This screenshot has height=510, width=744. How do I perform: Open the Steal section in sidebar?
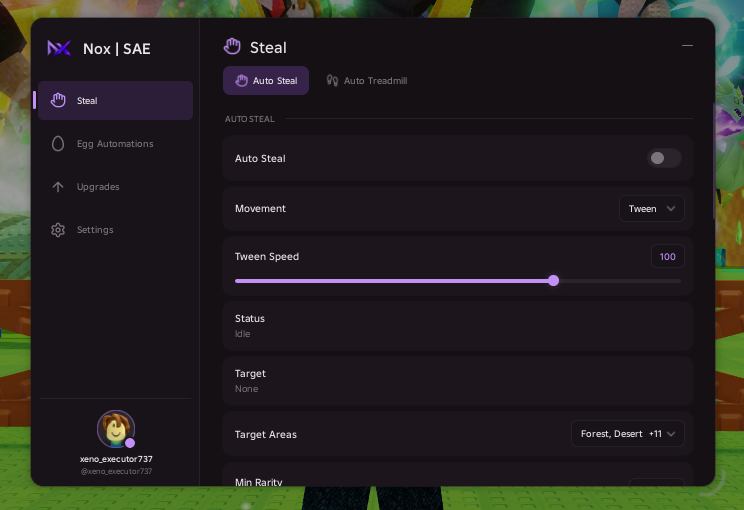pyautogui.click(x=115, y=100)
